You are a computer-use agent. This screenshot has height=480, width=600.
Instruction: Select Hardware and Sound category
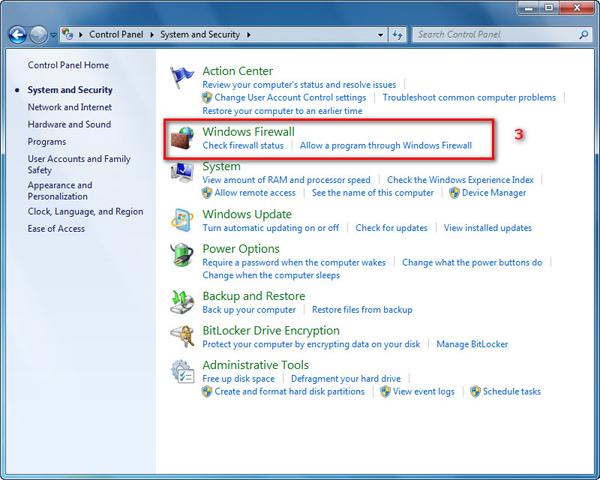point(69,124)
